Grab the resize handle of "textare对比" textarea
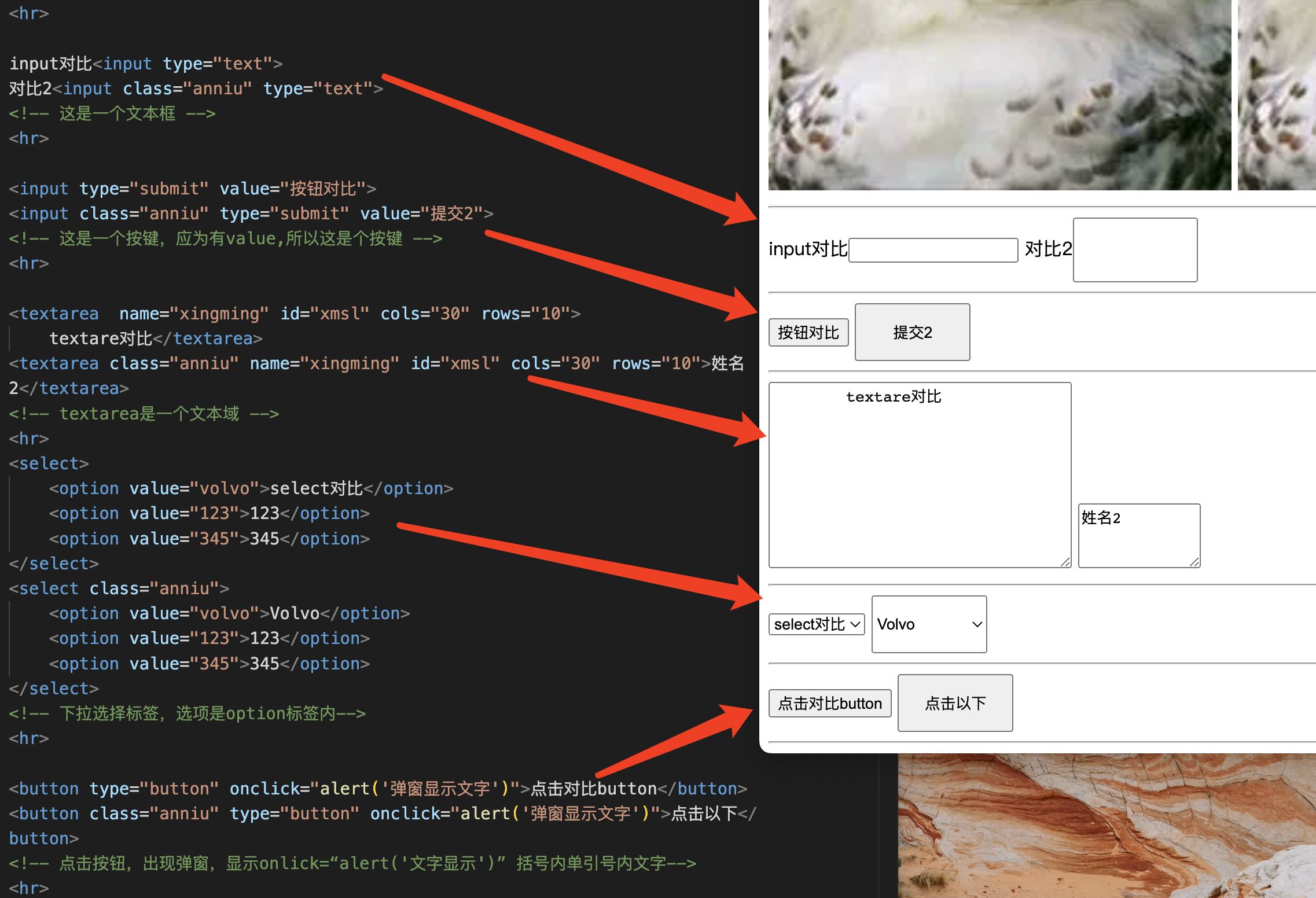This screenshot has width=1316, height=898. tap(1065, 562)
